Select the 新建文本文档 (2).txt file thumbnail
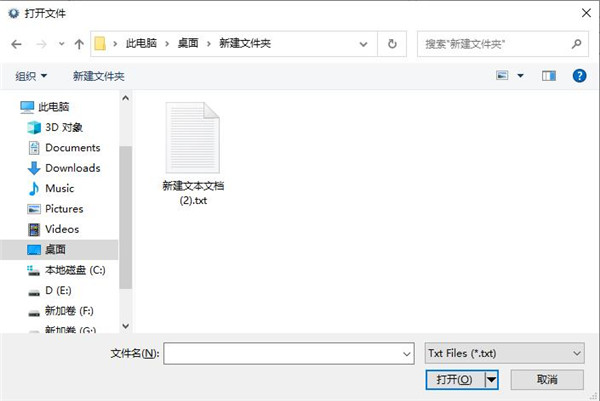The width and height of the screenshot is (600, 401). [x=192, y=137]
